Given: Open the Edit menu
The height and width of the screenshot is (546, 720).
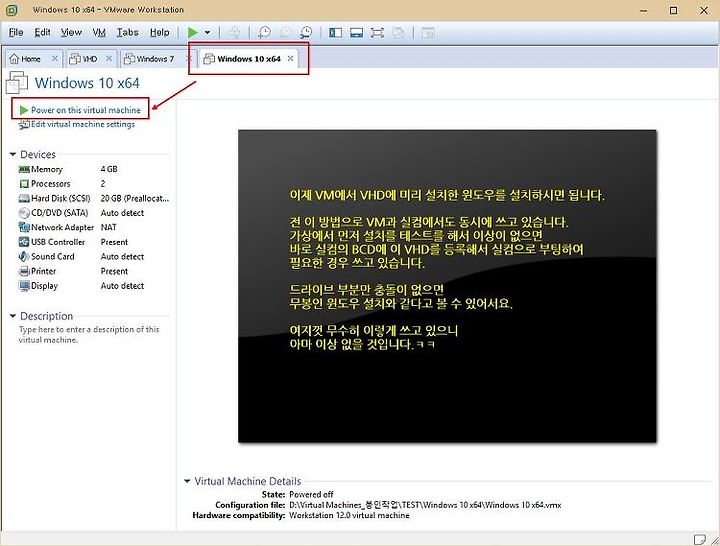Looking at the screenshot, I should coord(42,32).
